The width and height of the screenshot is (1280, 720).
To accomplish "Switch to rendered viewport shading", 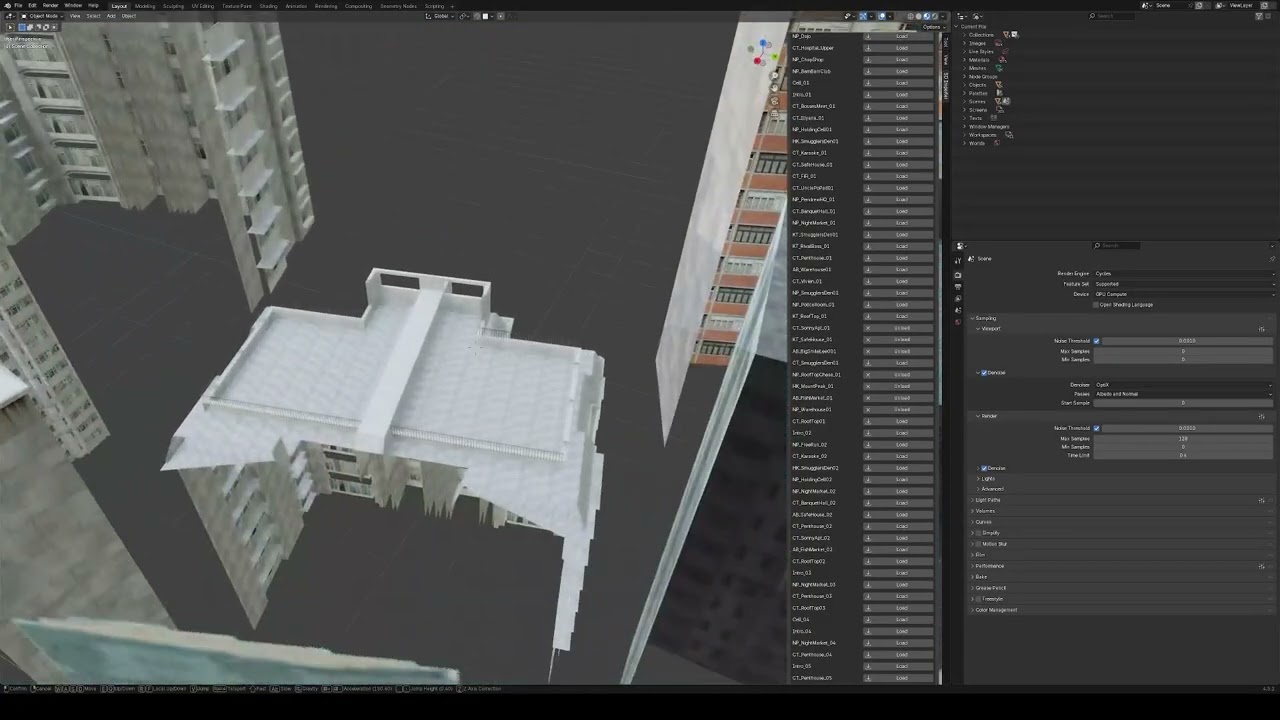I will pos(935,16).
